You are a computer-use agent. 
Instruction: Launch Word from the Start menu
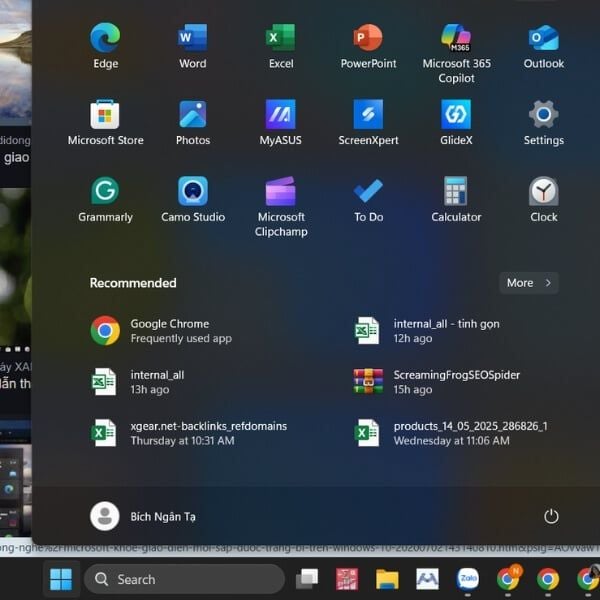click(193, 46)
